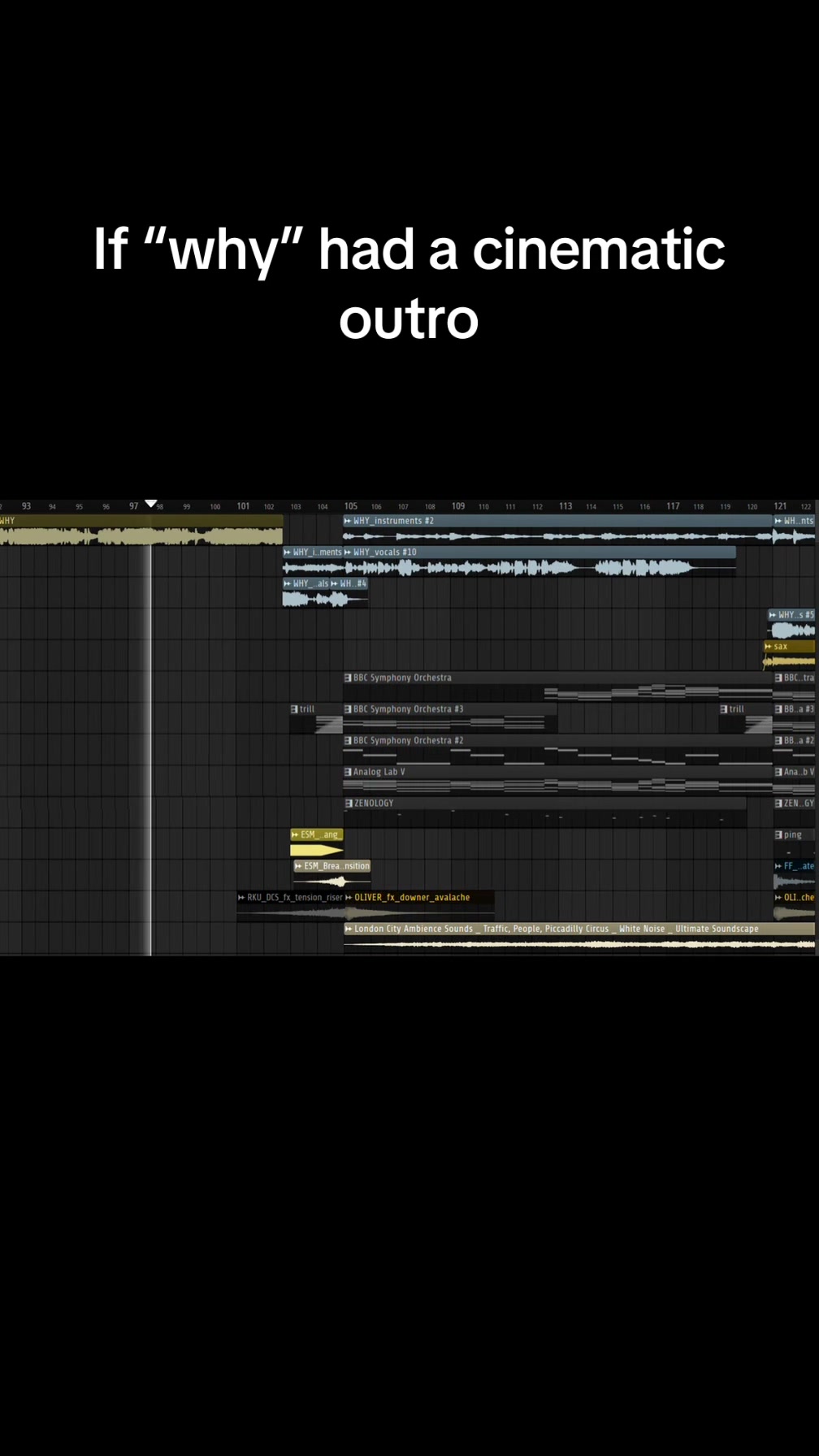Click the sax clip's audio icon
Screen dimensions: 819x1456
(769, 647)
